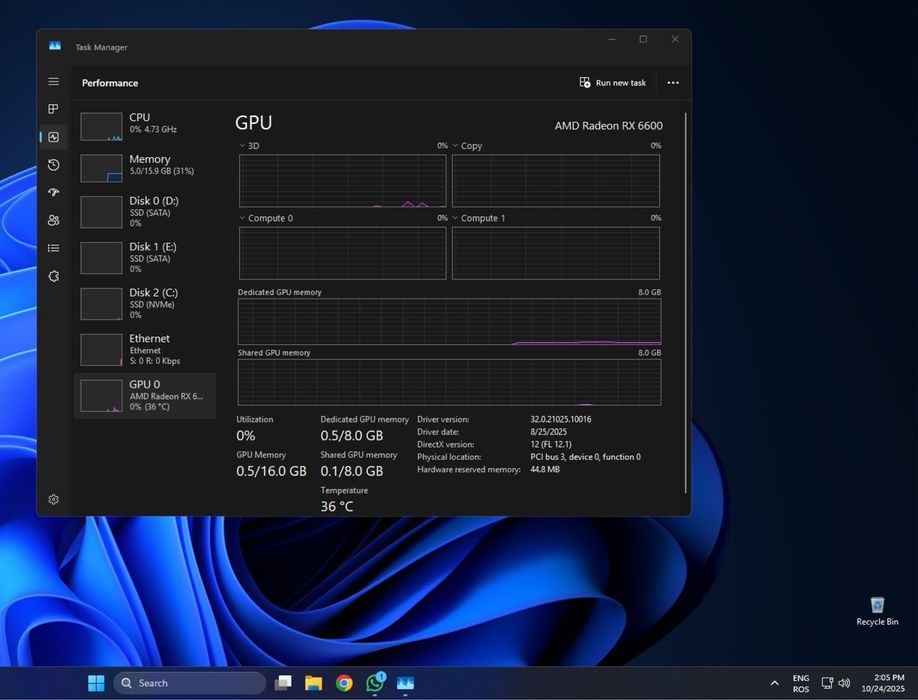918x700 pixels.
Task: Open the Windows Start menu
Action: [96, 683]
